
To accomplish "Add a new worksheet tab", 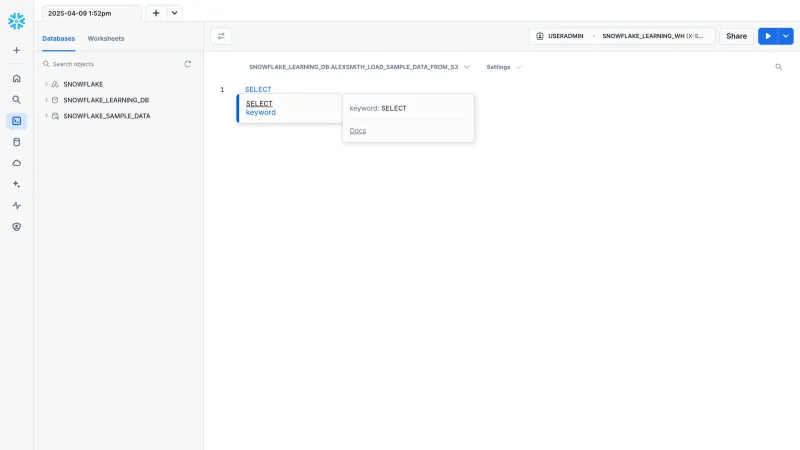I will coord(156,13).
